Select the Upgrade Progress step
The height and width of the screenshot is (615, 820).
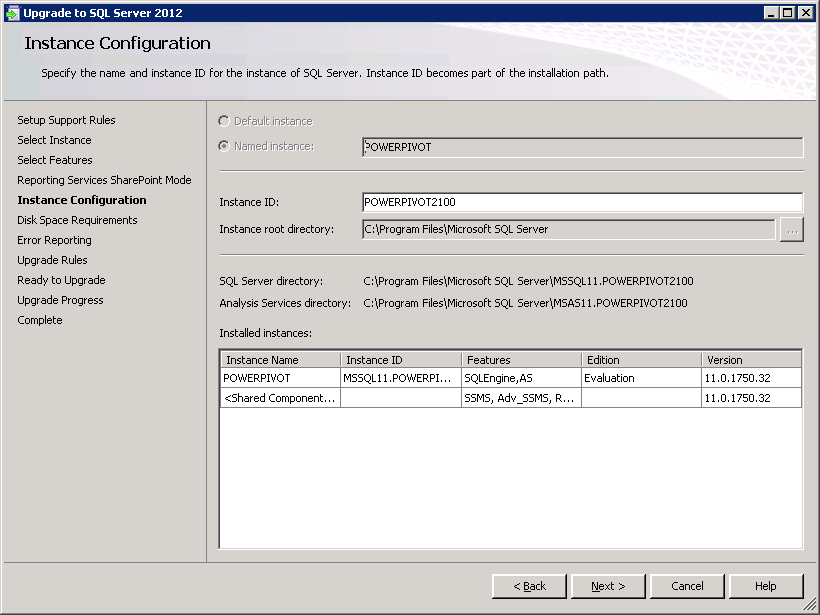click(60, 300)
